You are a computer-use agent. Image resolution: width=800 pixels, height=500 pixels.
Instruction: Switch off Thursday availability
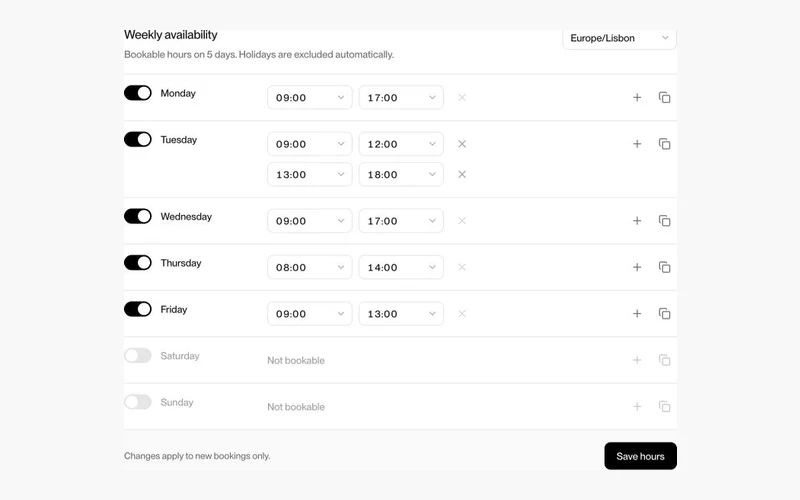tap(138, 263)
